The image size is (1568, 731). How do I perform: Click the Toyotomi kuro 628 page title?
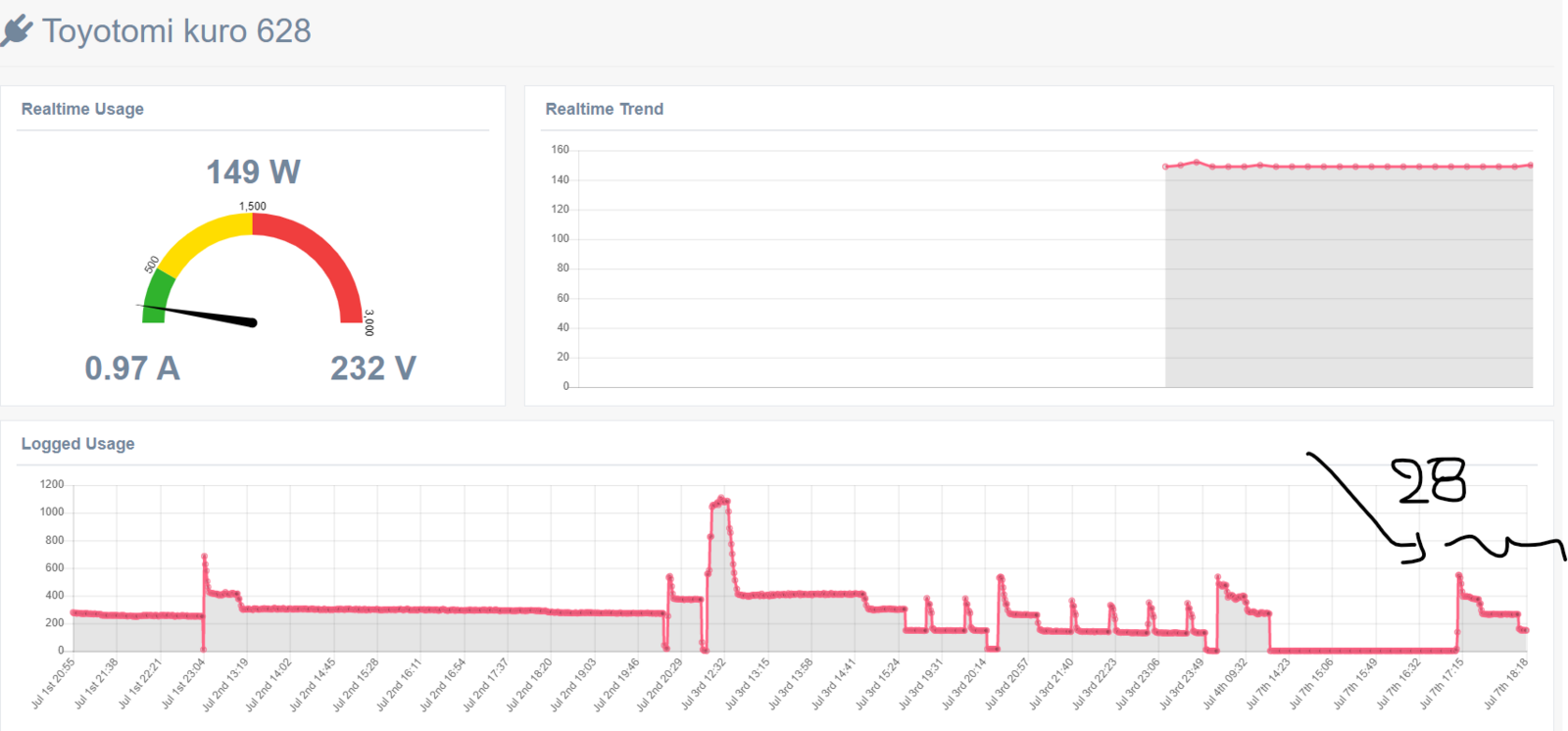pyautogui.click(x=176, y=31)
